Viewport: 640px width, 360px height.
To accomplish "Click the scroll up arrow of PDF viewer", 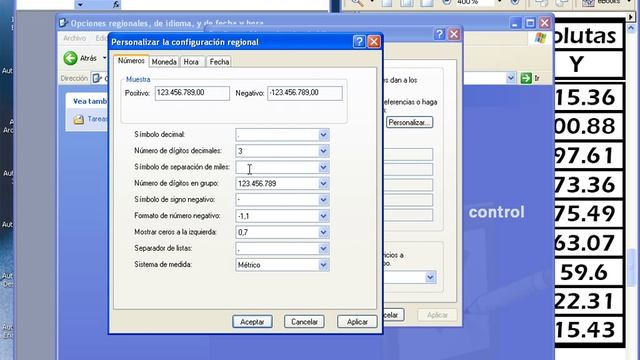I will pyautogui.click(x=632, y=28).
